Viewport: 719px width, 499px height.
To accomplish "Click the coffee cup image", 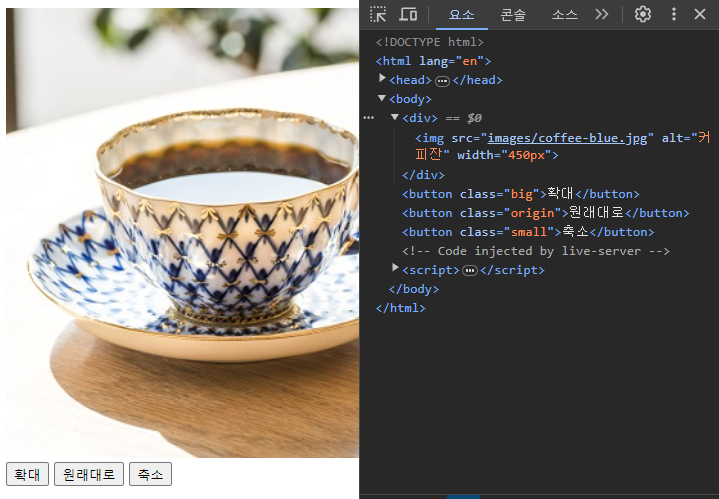I will point(183,233).
